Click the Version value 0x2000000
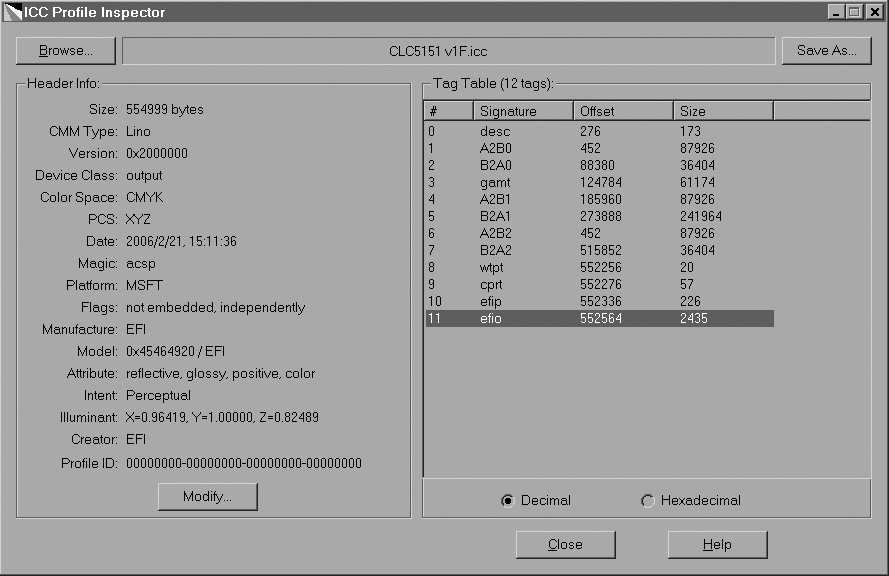 coord(156,154)
